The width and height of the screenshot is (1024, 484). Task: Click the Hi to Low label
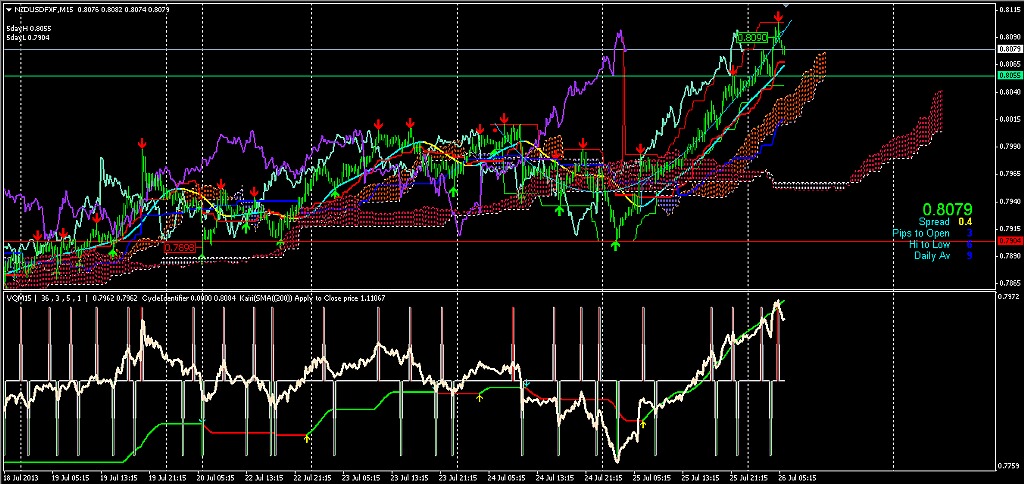(x=929, y=244)
